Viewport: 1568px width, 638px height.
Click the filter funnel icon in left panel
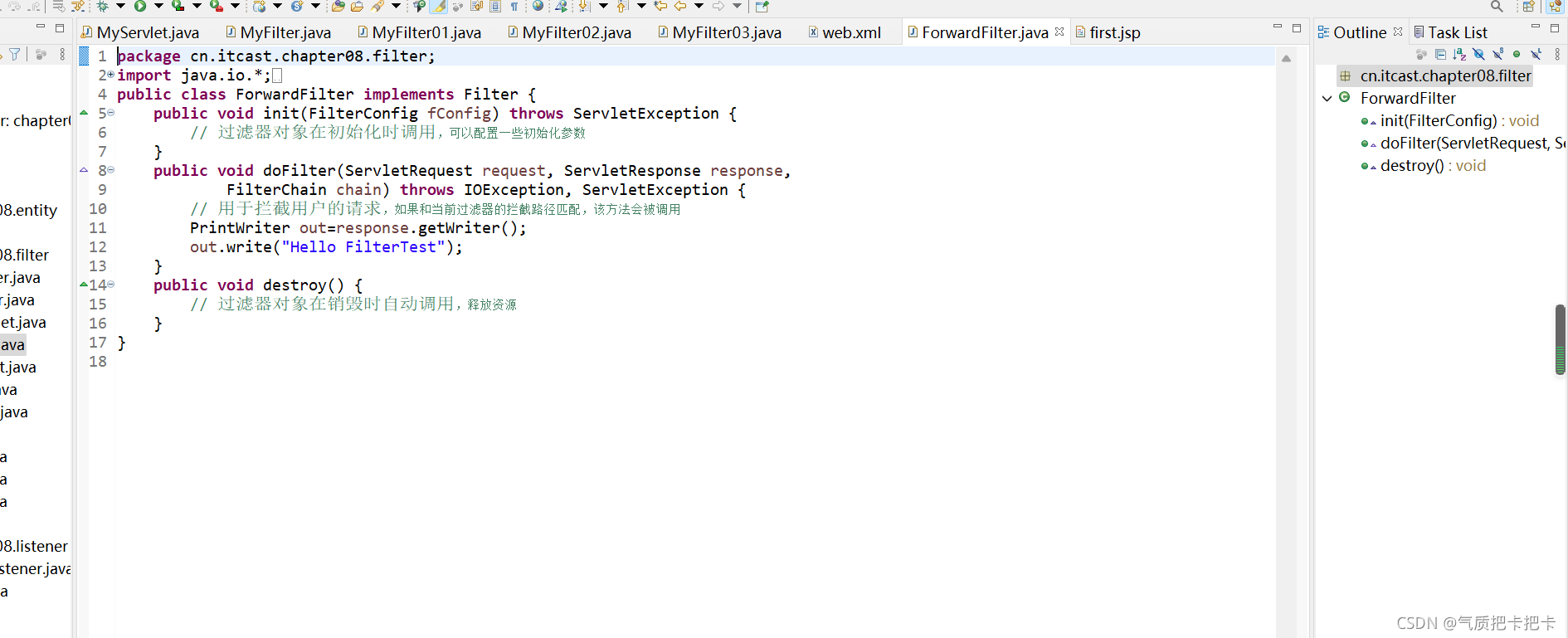point(14,54)
